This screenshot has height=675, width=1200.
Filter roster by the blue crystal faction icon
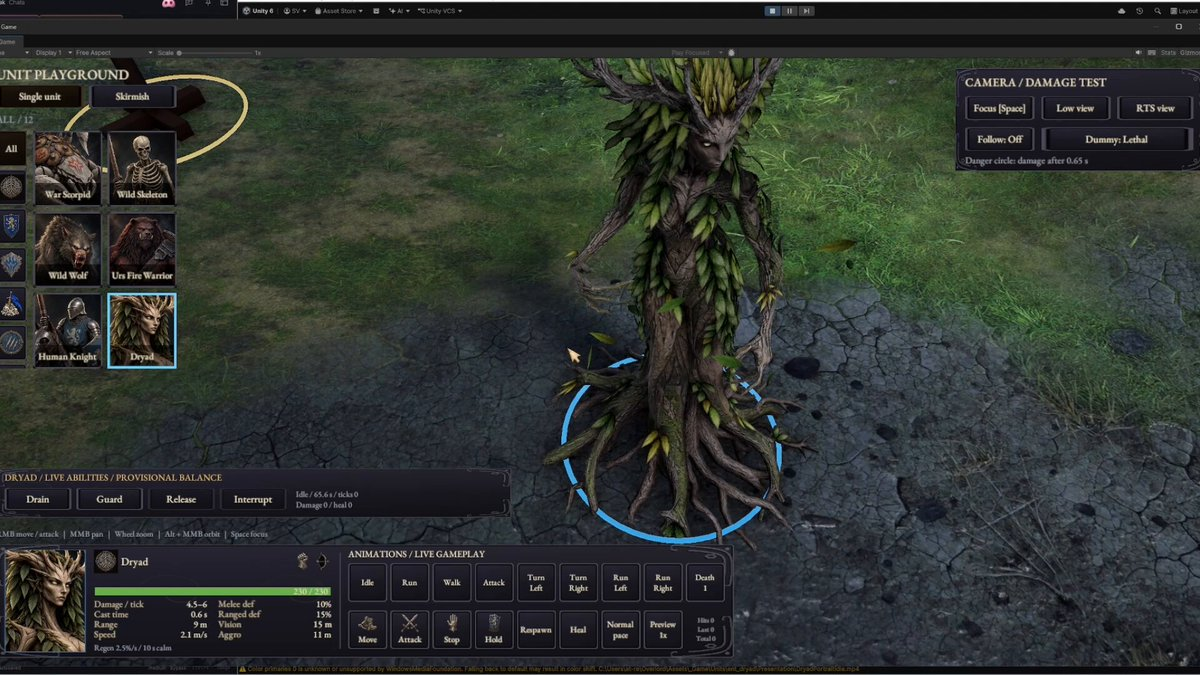pyautogui.click(x=11, y=264)
